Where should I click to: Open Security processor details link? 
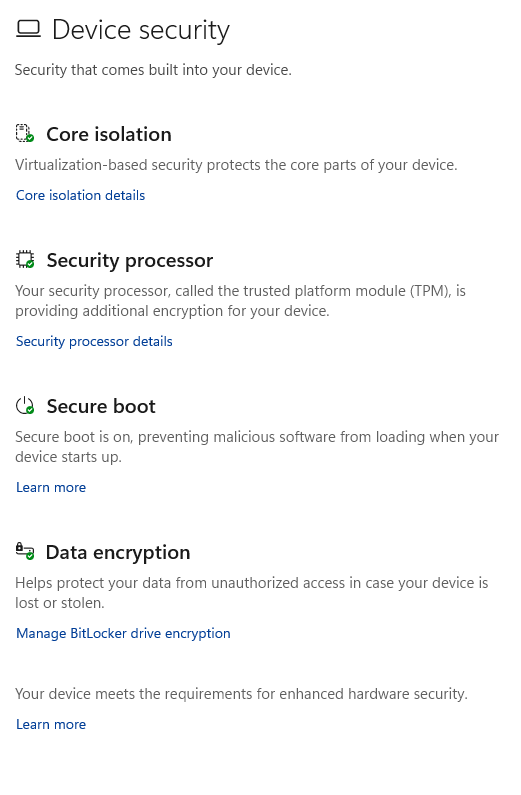(94, 341)
